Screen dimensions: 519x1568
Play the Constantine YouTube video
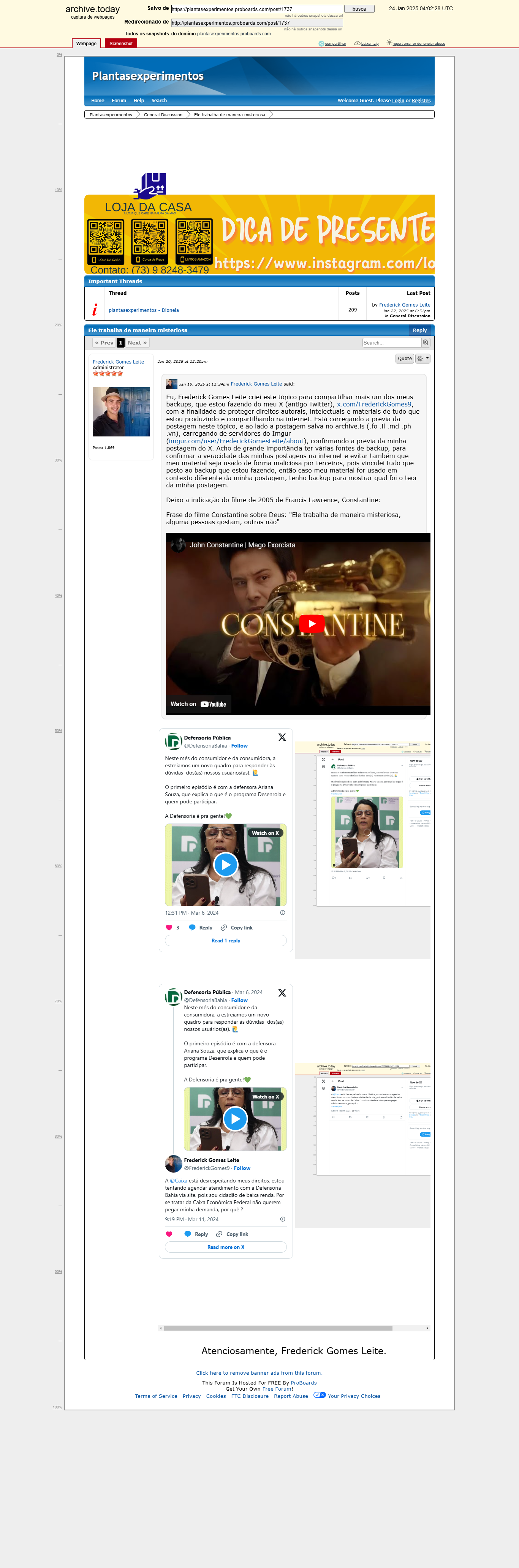[312, 623]
